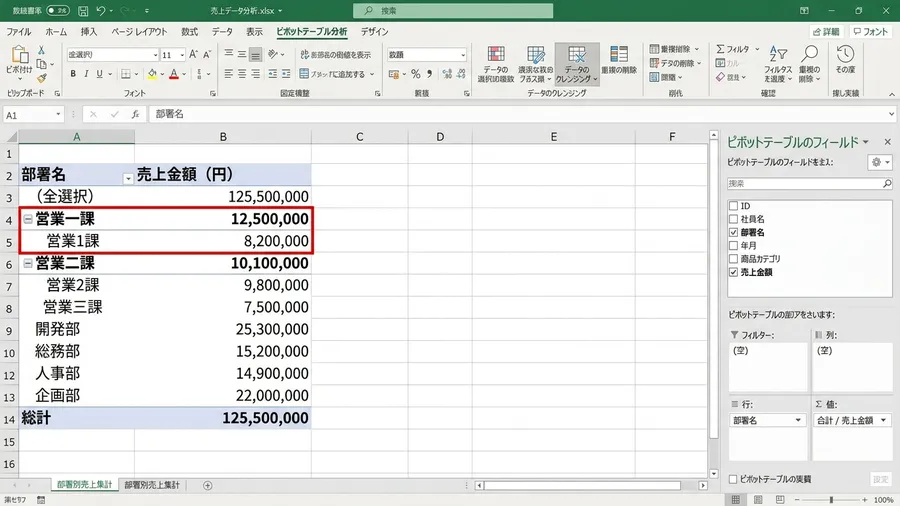Click the Center alignment icon

242,74
